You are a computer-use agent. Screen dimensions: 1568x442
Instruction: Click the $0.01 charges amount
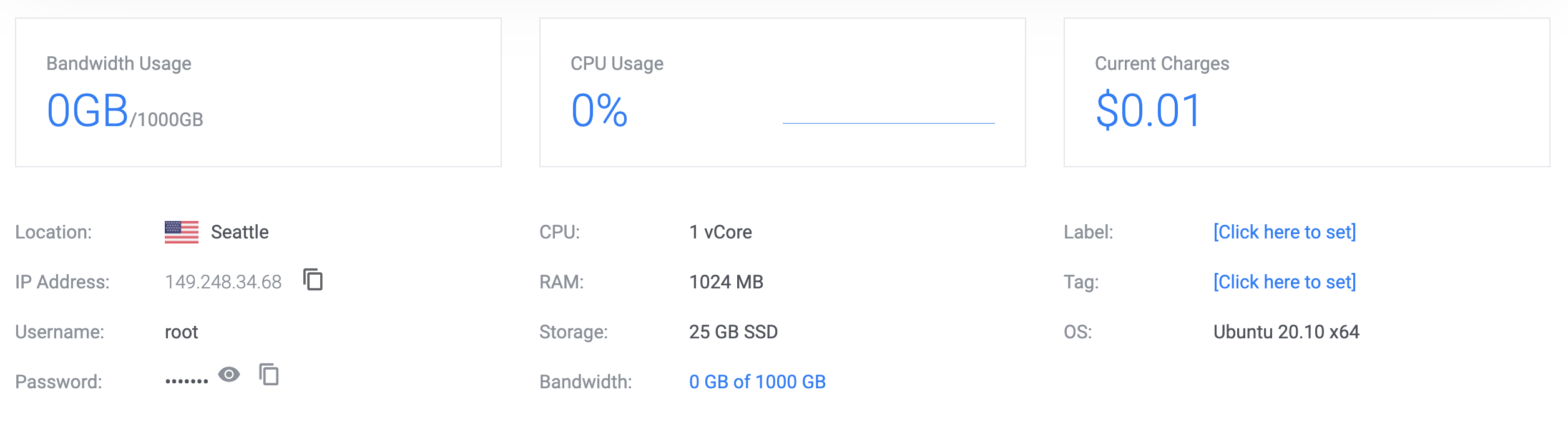1149,110
